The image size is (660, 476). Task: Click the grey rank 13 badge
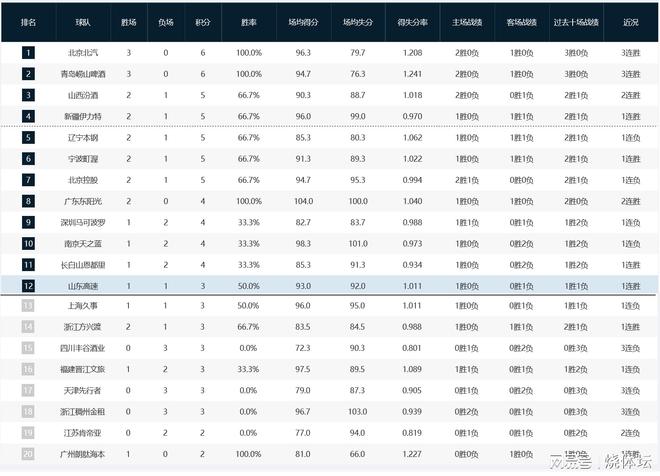(28, 306)
